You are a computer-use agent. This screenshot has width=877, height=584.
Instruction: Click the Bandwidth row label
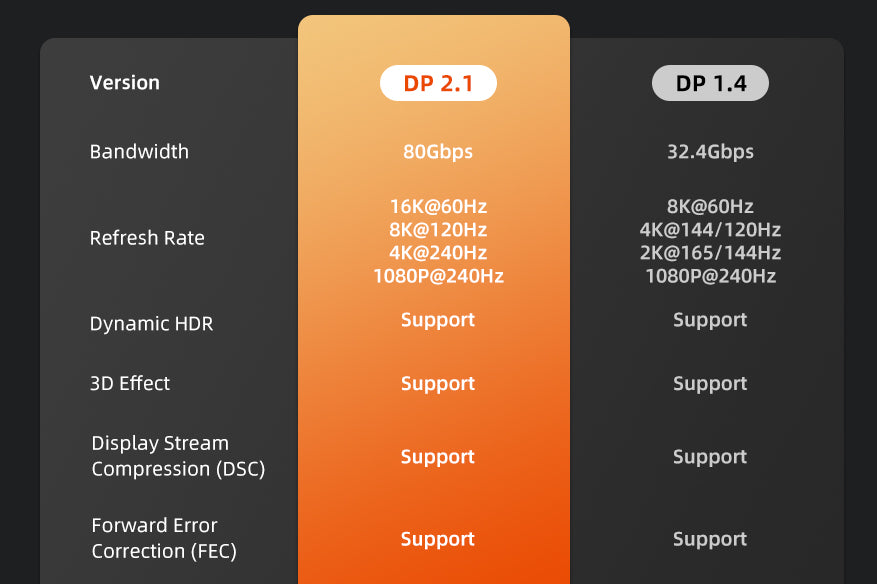[139, 152]
